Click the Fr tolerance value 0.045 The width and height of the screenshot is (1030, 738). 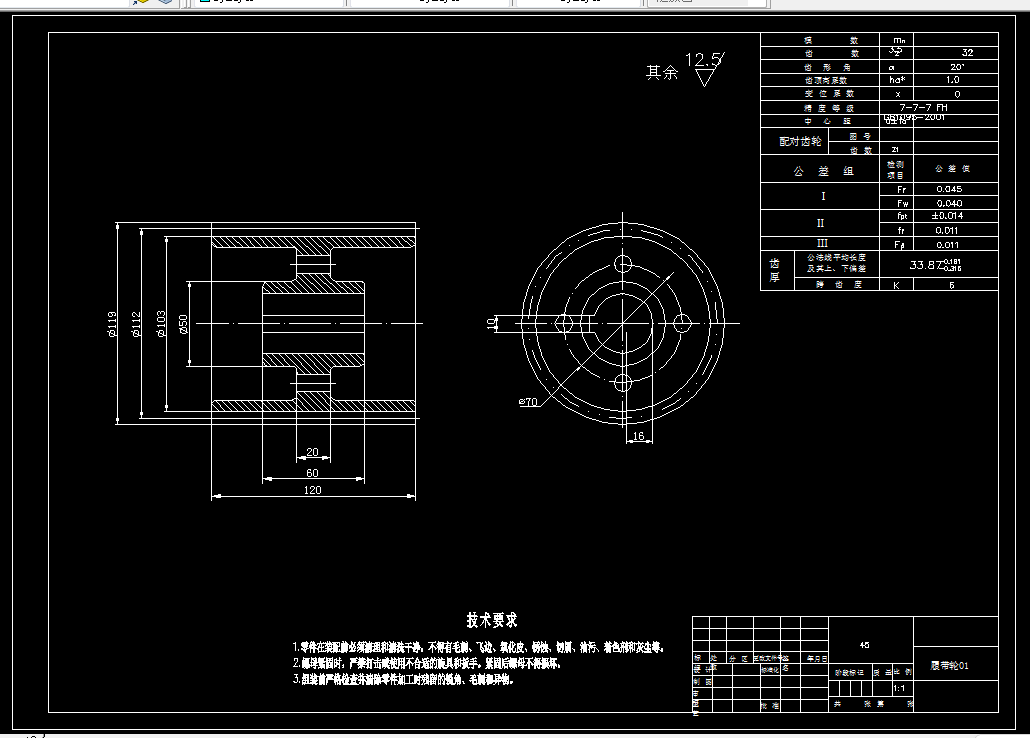[x=949, y=189]
